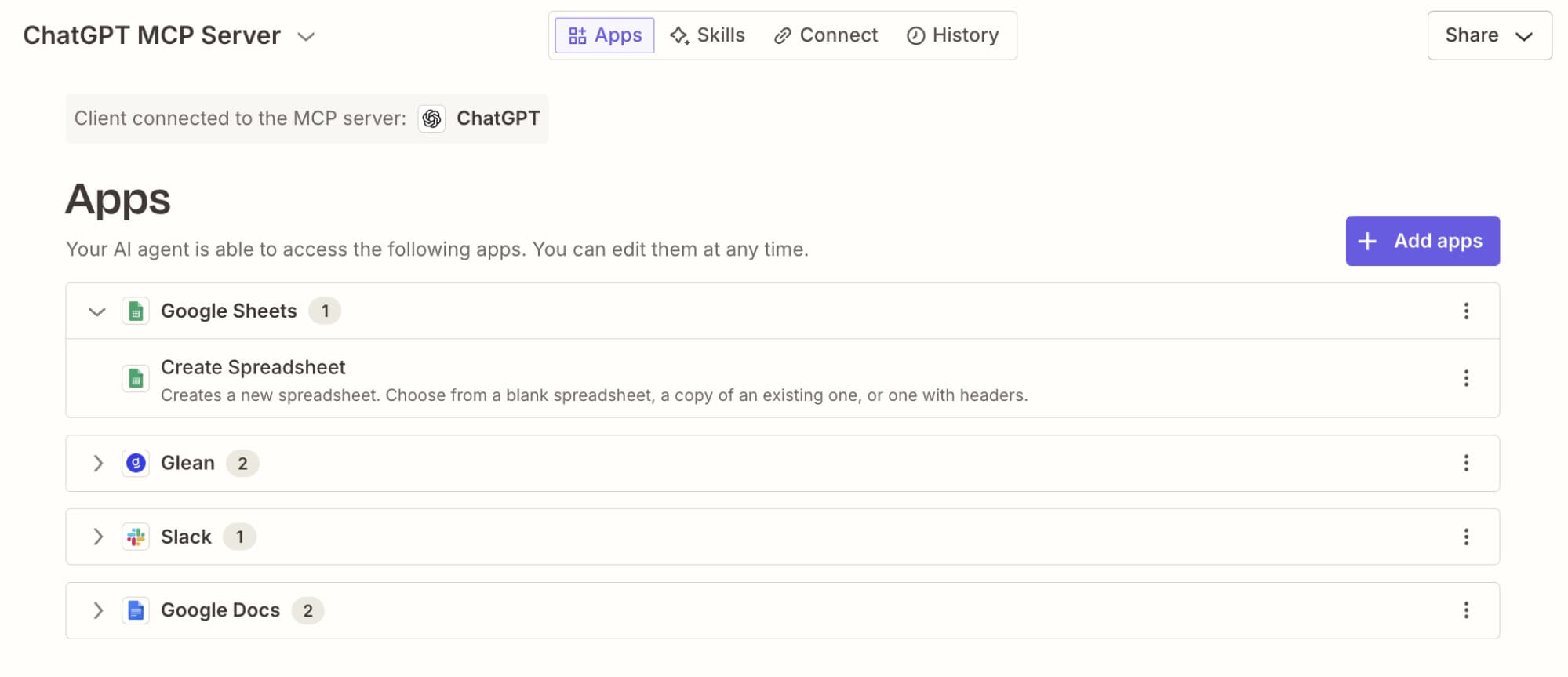Open Slack three-dot options menu
Image resolution: width=1568 pixels, height=677 pixels.
click(x=1465, y=537)
